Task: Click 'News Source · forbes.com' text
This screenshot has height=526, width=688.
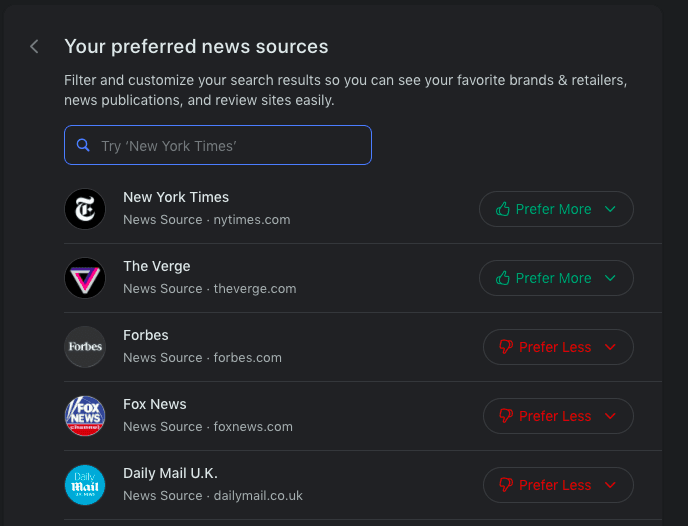Action: point(202,358)
